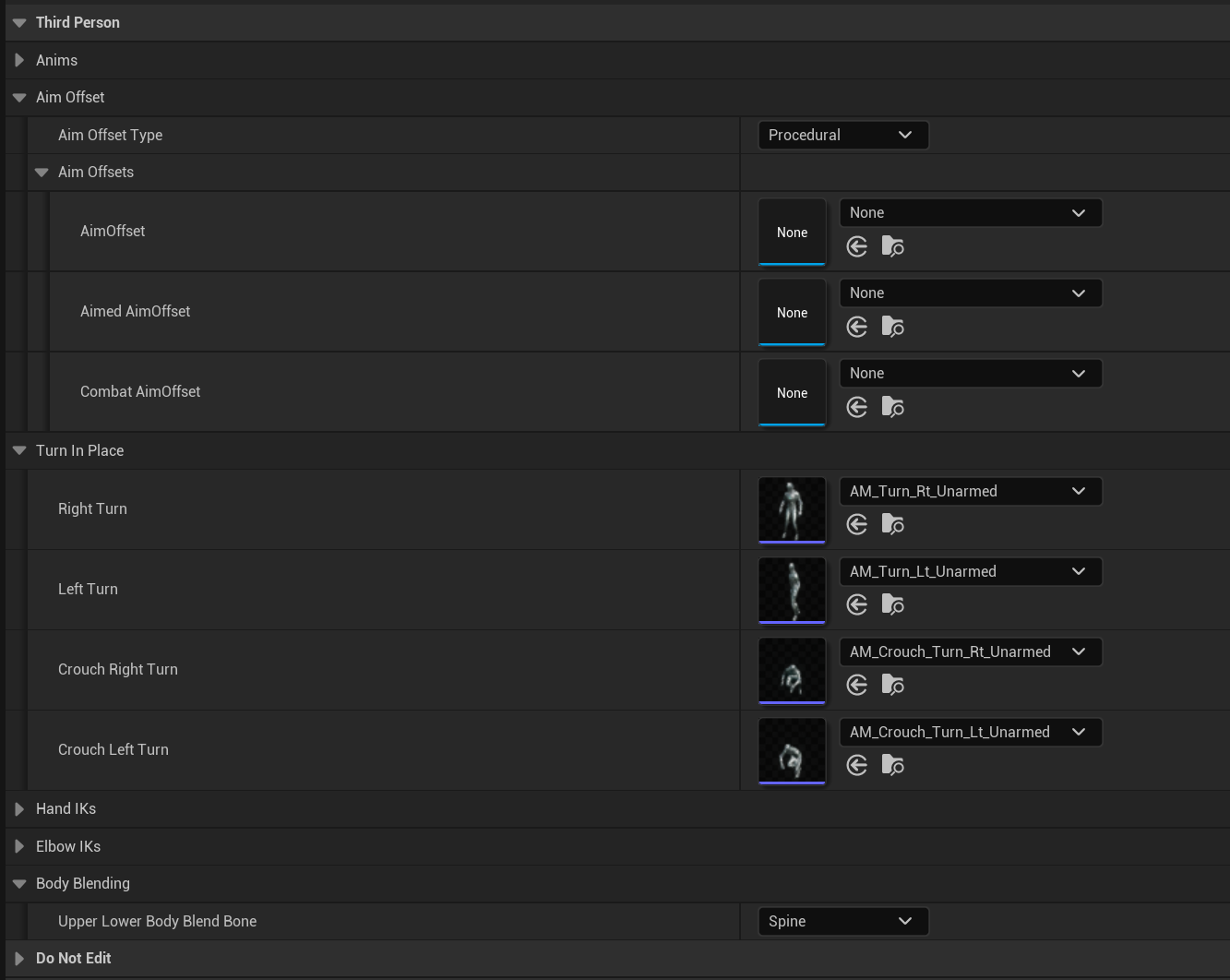Viewport: 1230px width, 980px height.
Task: Browse to Crouch Right Turn asset
Action: [x=892, y=685]
